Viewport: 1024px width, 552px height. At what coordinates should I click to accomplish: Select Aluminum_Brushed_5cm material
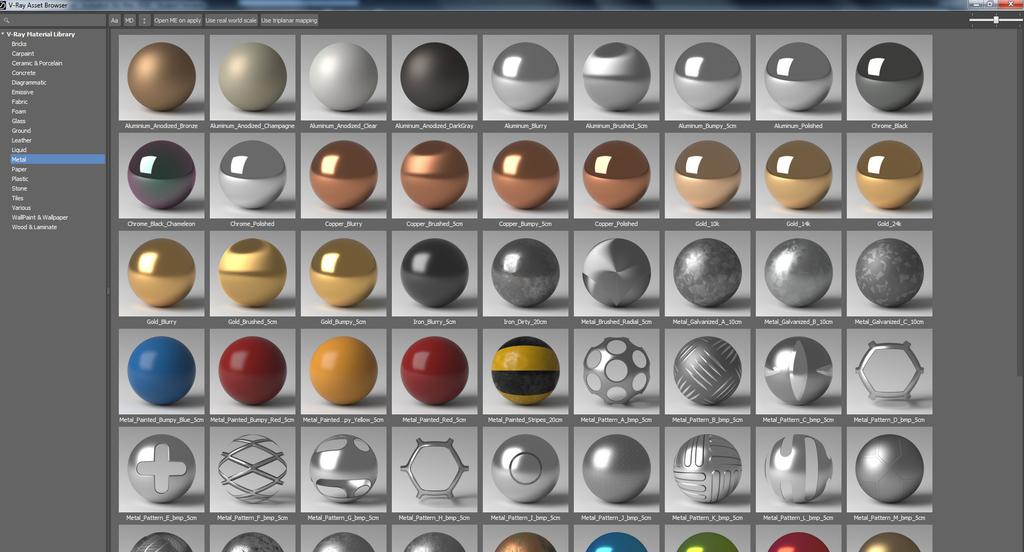(616, 78)
